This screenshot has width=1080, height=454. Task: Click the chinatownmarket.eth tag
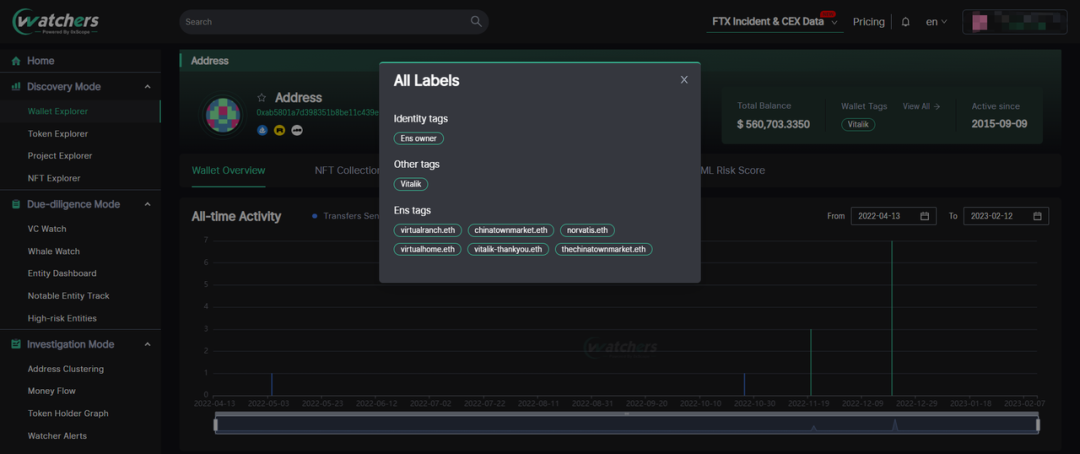click(x=510, y=230)
